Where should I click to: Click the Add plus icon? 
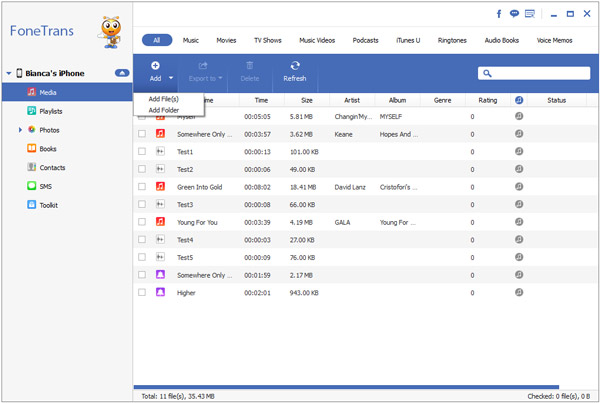point(155,65)
